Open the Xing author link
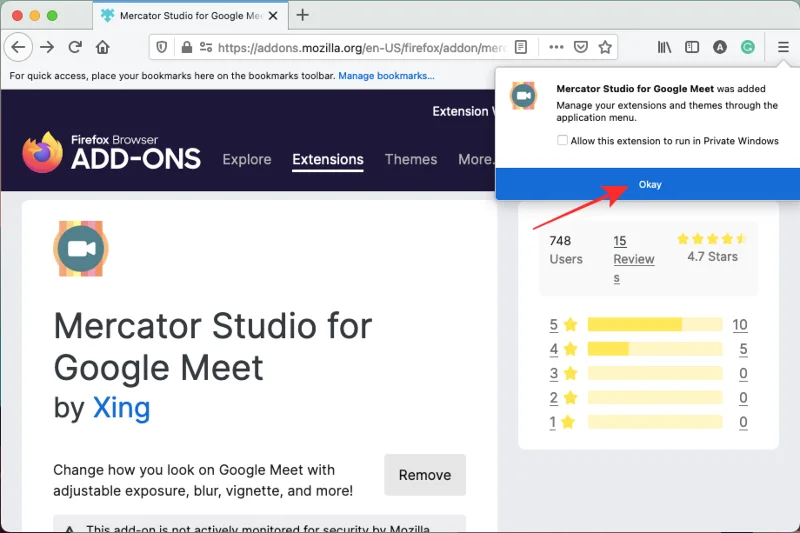Image resolution: width=800 pixels, height=533 pixels. point(121,407)
